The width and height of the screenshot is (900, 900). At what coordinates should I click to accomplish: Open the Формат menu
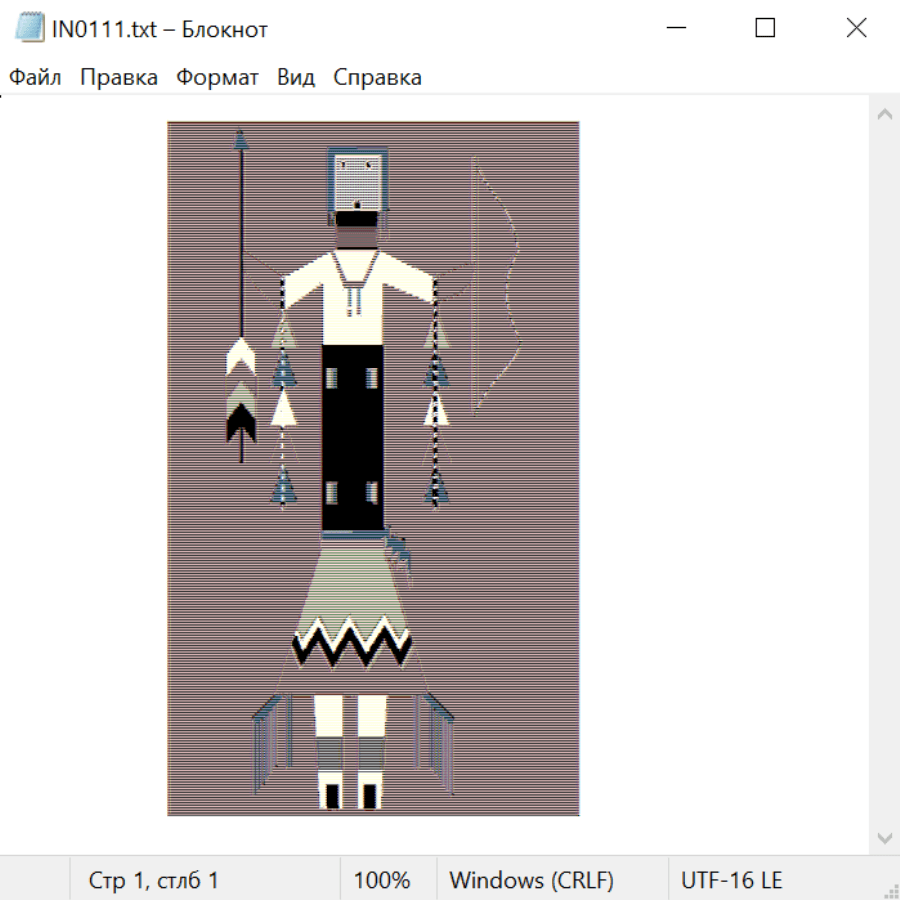pyautogui.click(x=217, y=78)
